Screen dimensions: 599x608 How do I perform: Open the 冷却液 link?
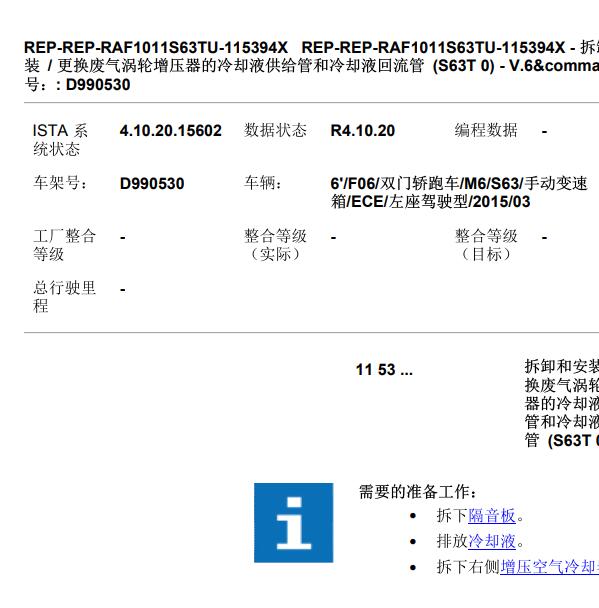pyautogui.click(x=492, y=541)
